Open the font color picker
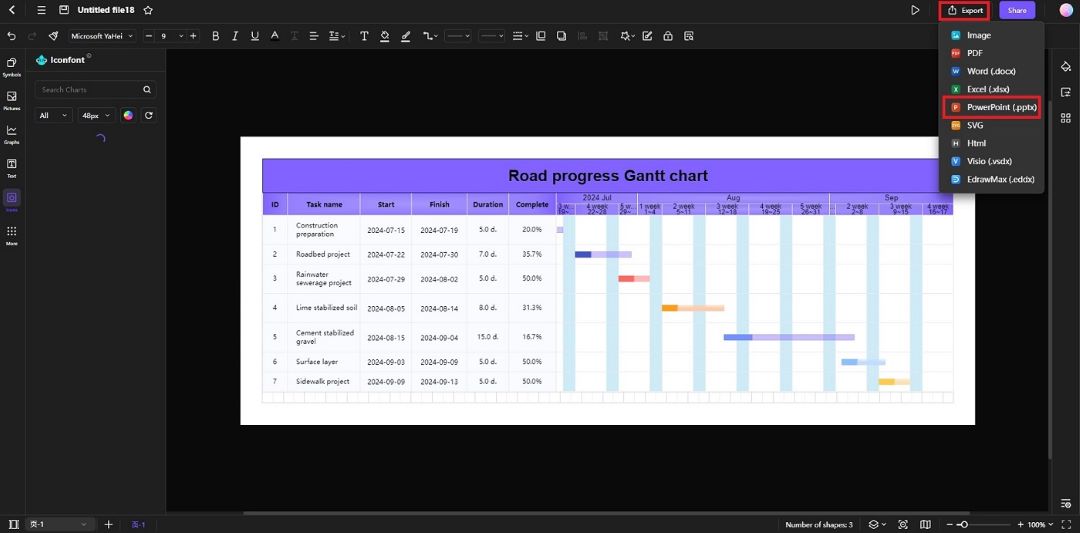The image size is (1080, 533). coord(274,36)
